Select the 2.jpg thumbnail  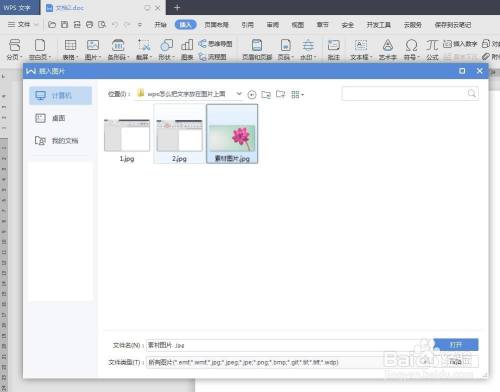coord(179,135)
